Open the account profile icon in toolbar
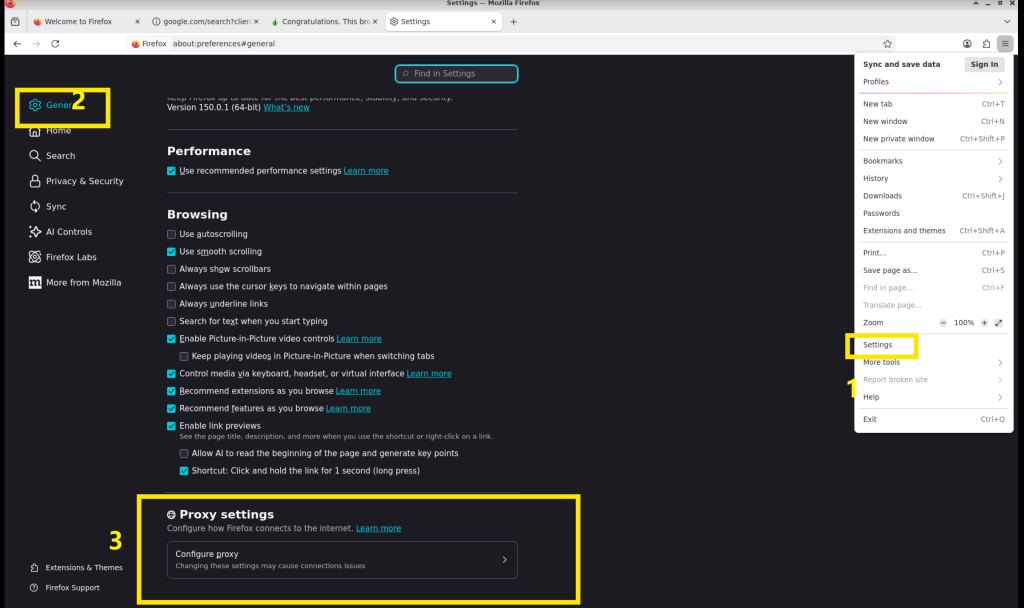 pos(967,44)
